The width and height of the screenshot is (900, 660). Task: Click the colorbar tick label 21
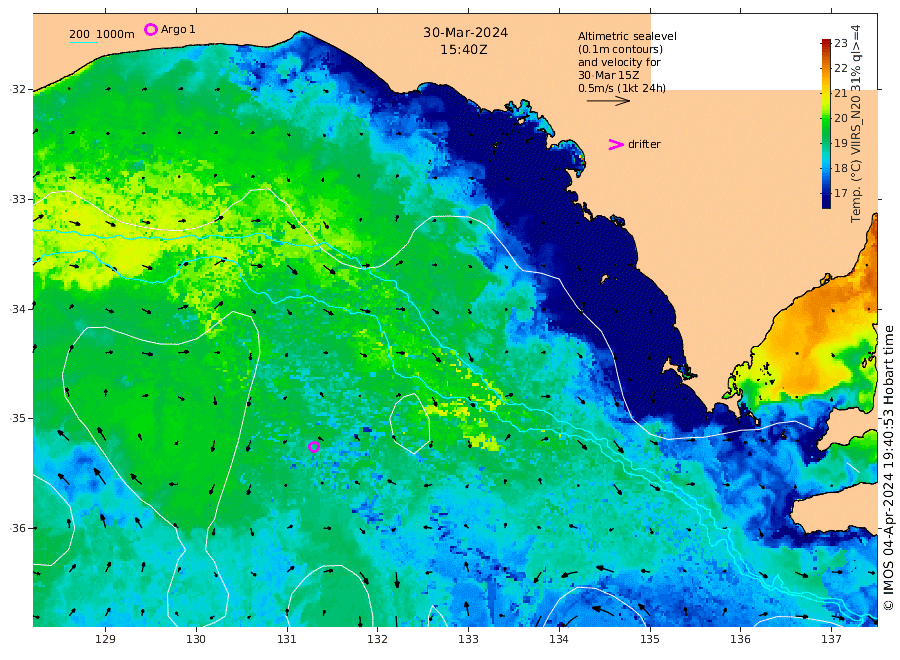[841, 93]
